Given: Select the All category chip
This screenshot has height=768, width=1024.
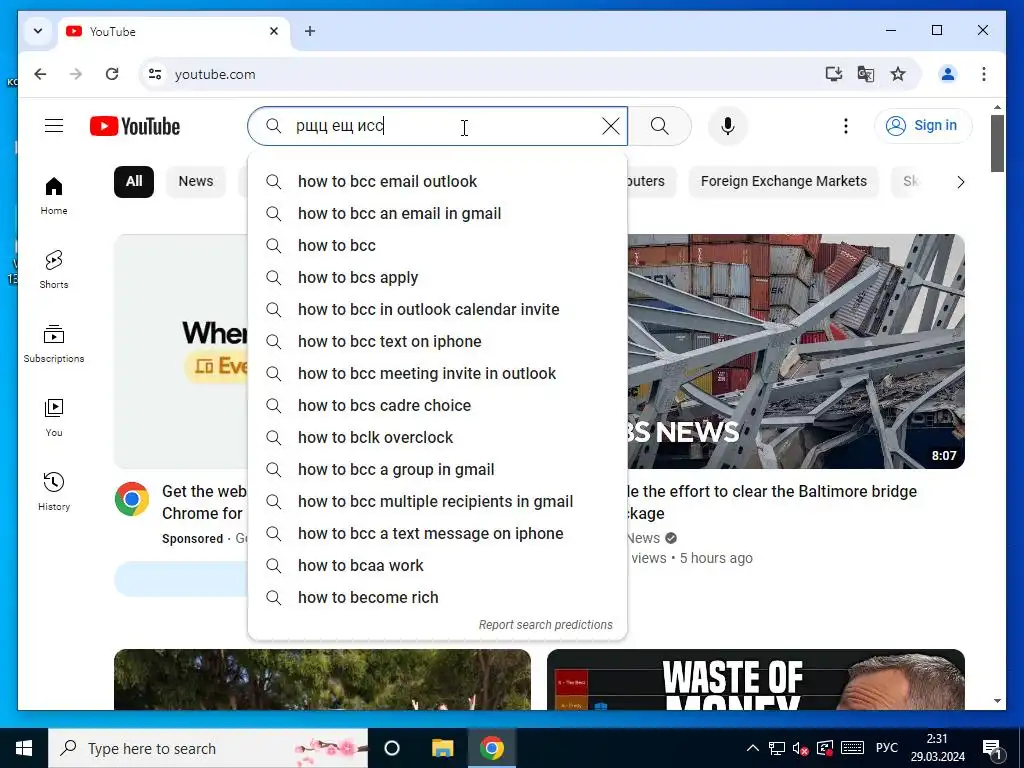Looking at the screenshot, I should coord(134,182).
